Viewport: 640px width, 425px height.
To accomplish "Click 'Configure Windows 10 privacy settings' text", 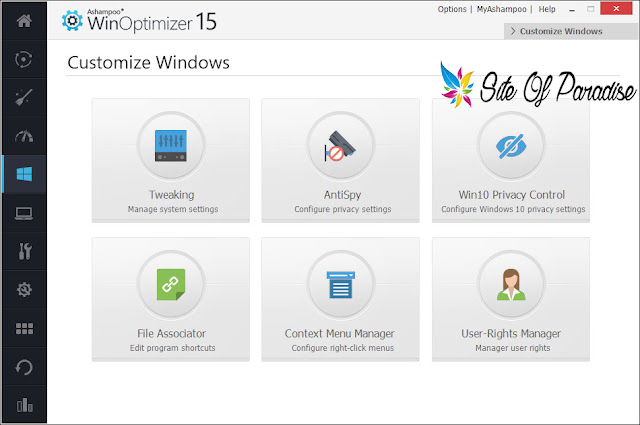I will [x=513, y=209].
